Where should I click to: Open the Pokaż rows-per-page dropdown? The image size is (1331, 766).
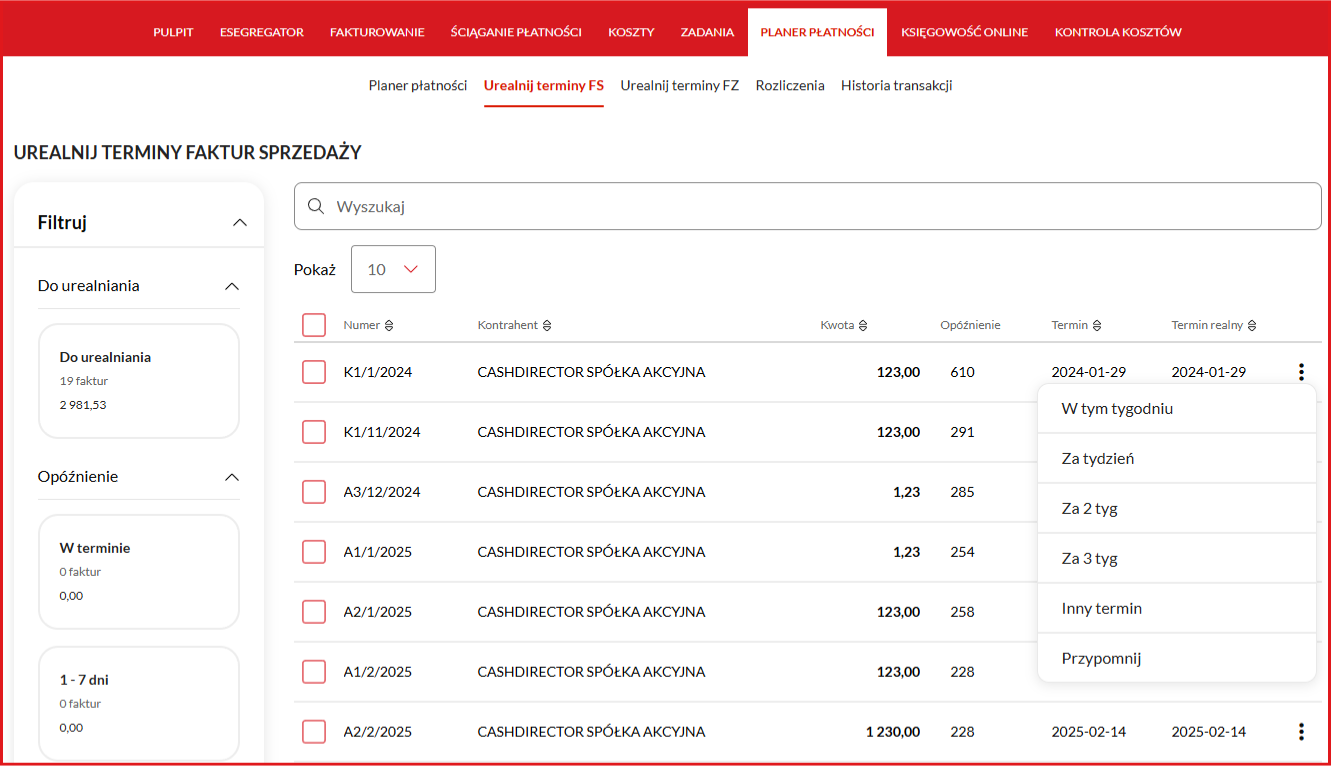[393, 269]
